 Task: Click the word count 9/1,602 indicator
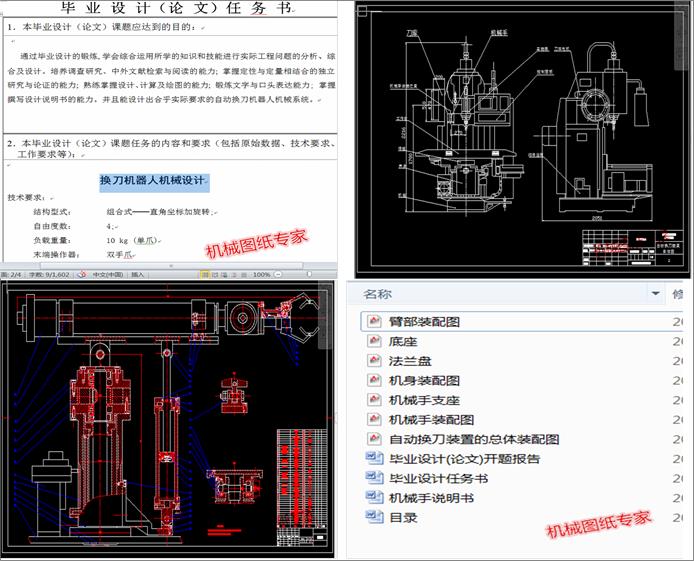click(50, 275)
